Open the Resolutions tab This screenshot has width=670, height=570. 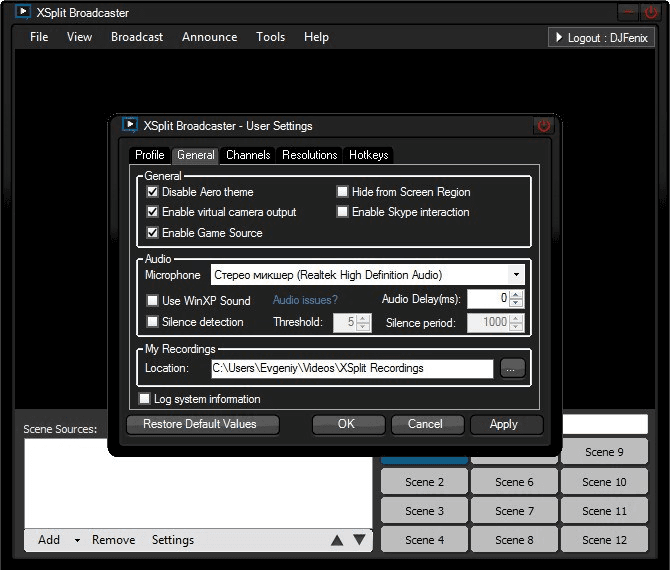click(310, 155)
